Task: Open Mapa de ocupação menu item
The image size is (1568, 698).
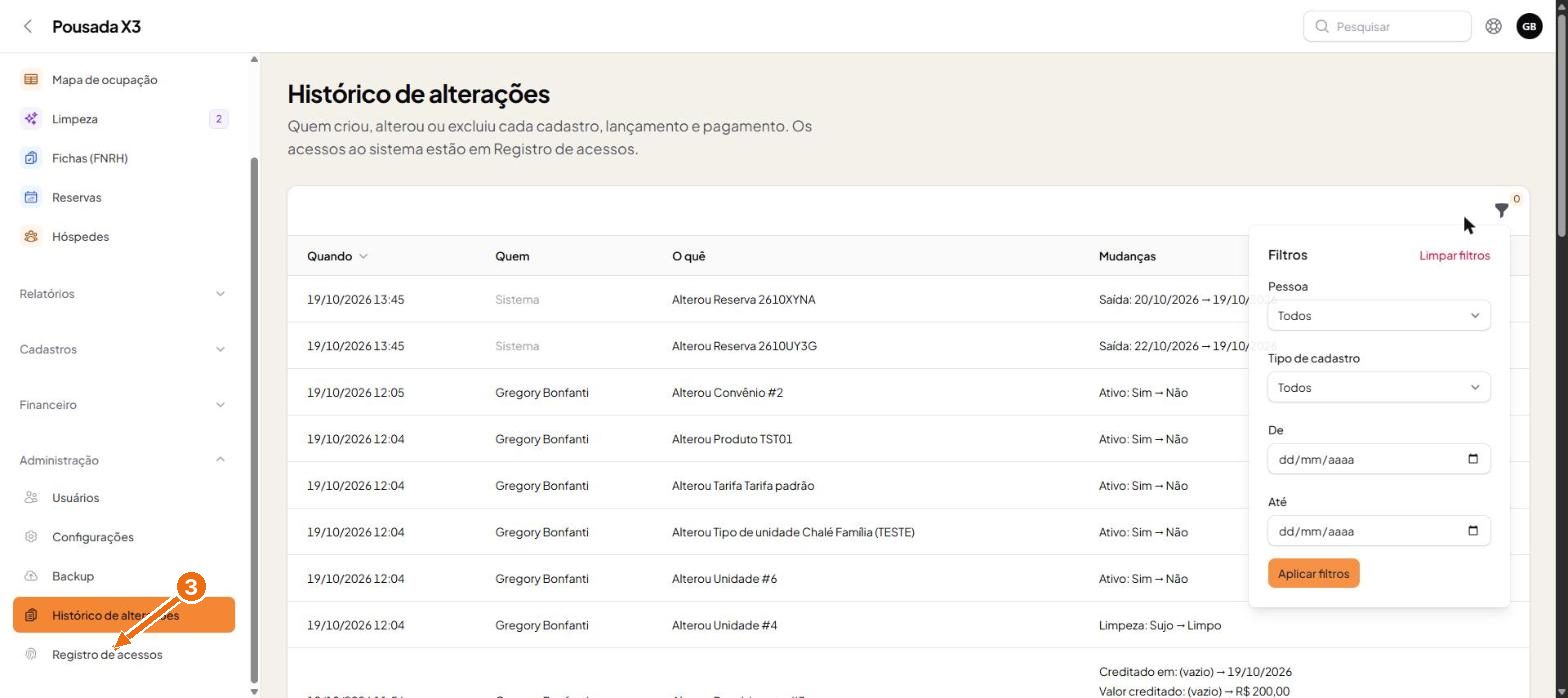Action: pyautogui.click(x=124, y=80)
